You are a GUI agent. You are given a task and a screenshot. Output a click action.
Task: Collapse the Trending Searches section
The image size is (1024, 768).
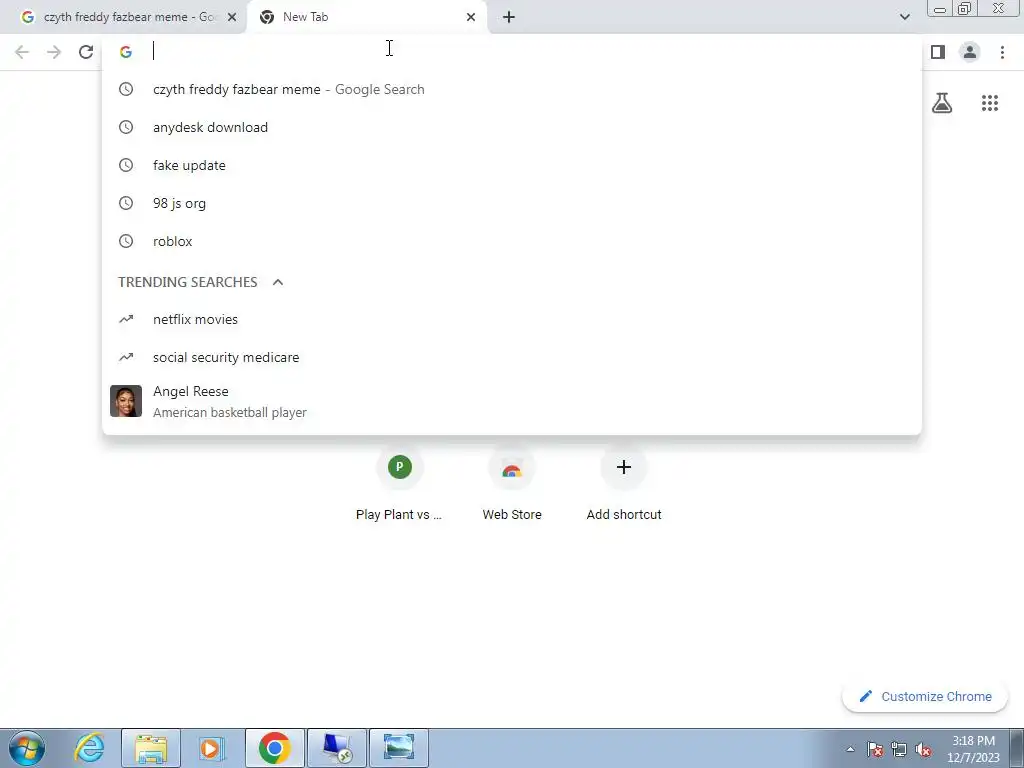278,282
